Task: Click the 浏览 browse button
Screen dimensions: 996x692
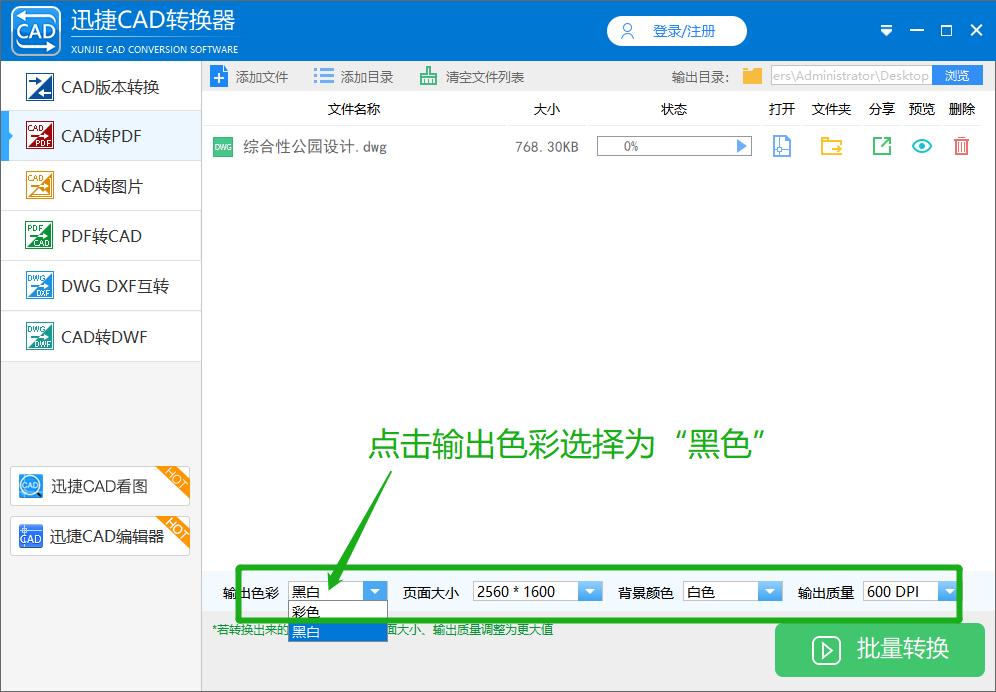Action: tap(957, 76)
